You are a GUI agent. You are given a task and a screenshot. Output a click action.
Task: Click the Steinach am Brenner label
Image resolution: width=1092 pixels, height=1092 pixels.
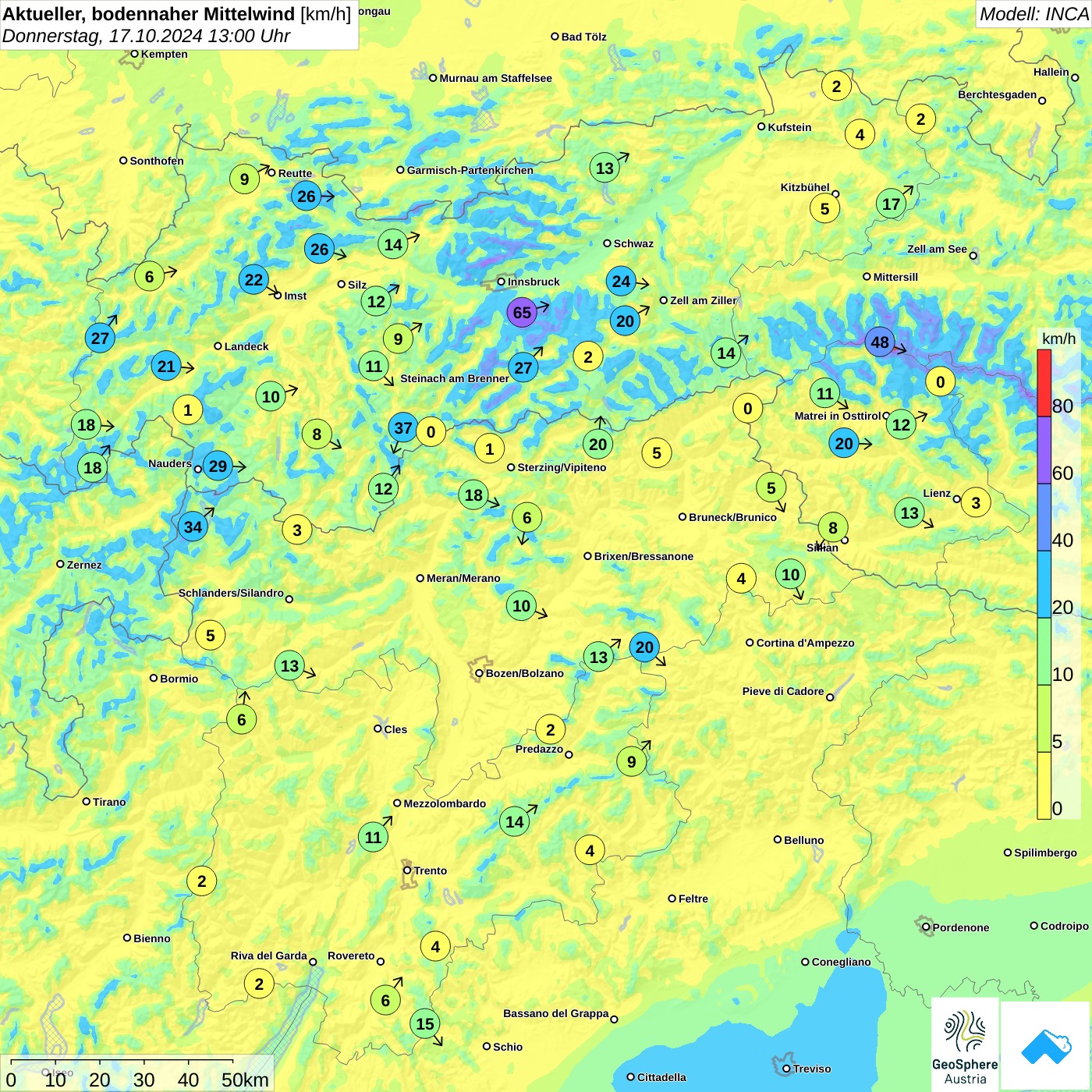coord(454,378)
